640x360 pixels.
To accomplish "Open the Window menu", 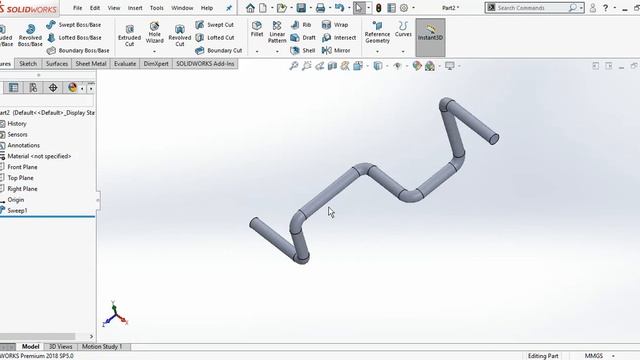I will pyautogui.click(x=182, y=8).
